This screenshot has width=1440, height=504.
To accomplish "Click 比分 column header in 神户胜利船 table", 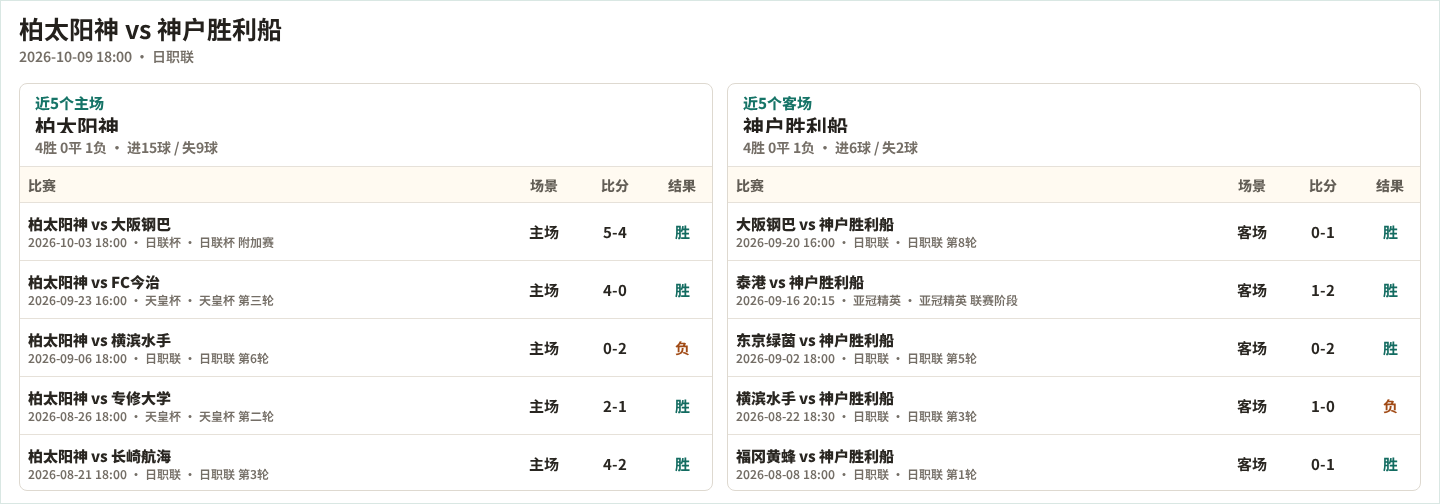I will (1323, 185).
